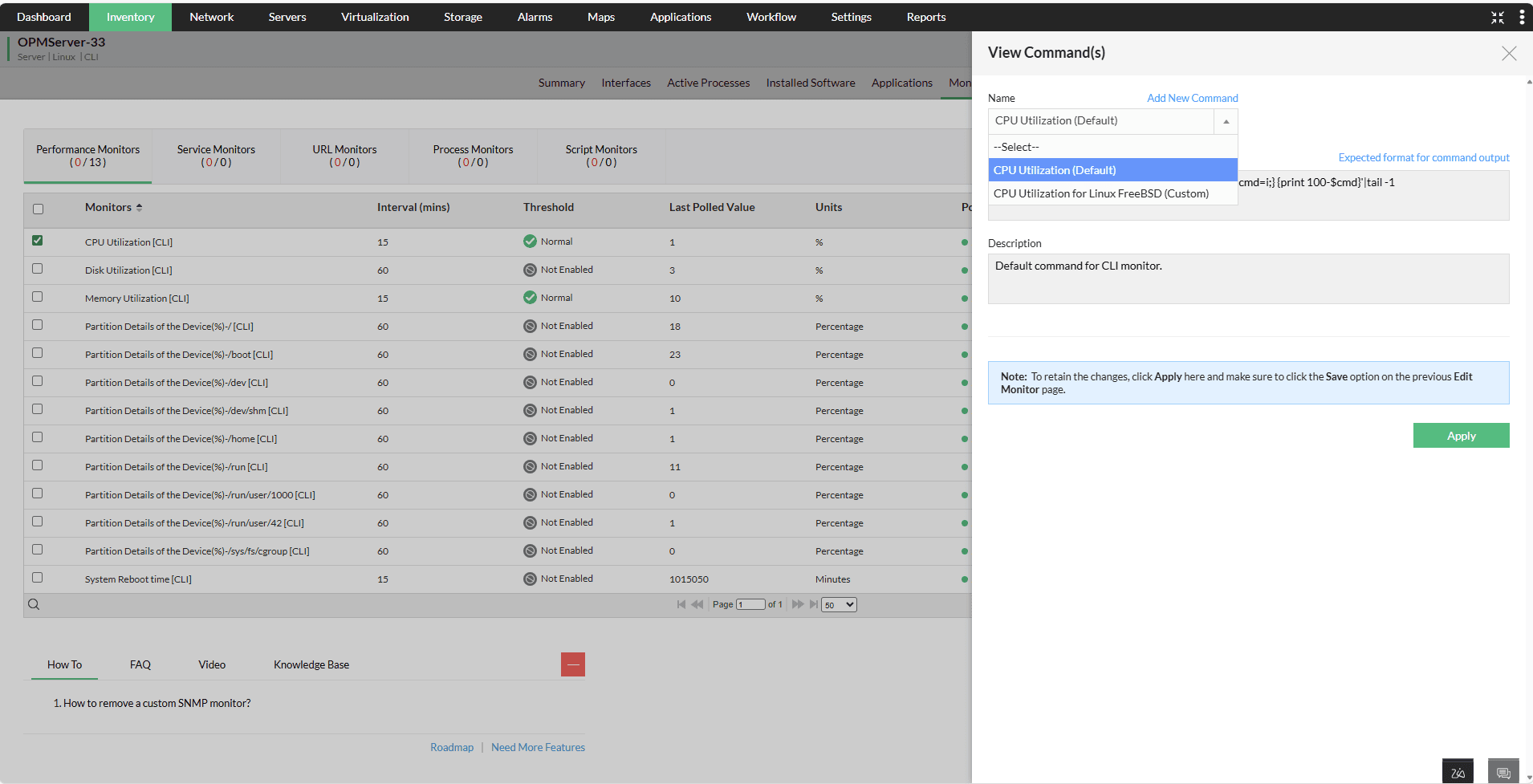Sort monitors using the Monitors column arrow
This screenshot has height=784, width=1533.
click(x=139, y=206)
